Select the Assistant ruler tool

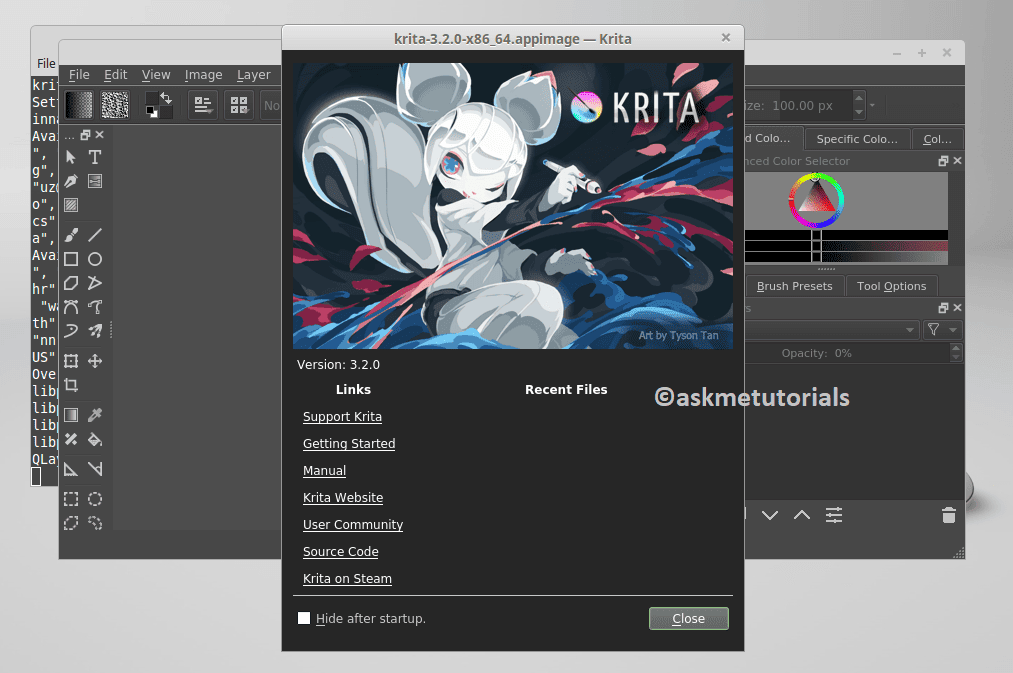click(x=71, y=469)
